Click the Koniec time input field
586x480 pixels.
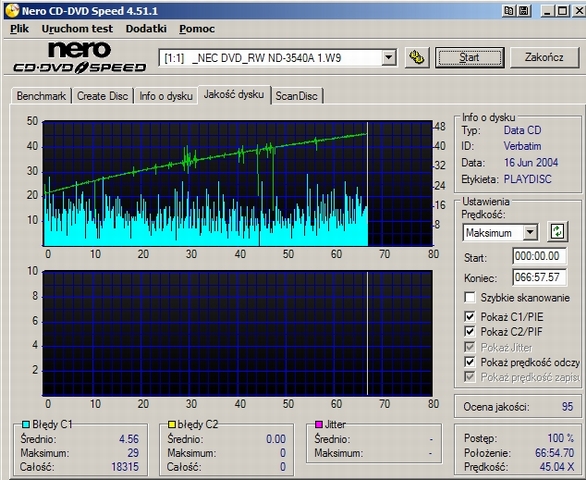pyautogui.click(x=539, y=277)
